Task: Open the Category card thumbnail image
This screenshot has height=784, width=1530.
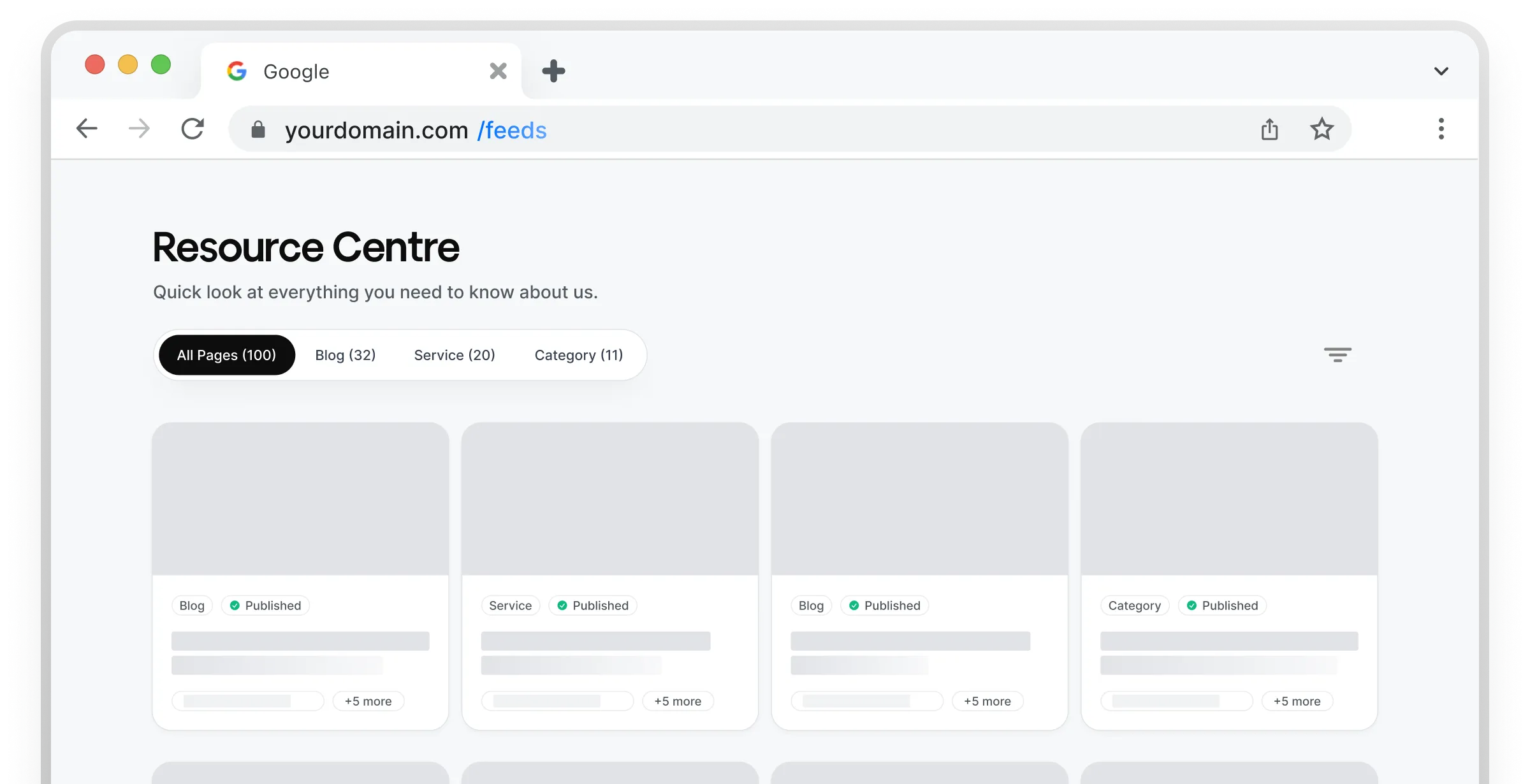Action: click(1229, 499)
